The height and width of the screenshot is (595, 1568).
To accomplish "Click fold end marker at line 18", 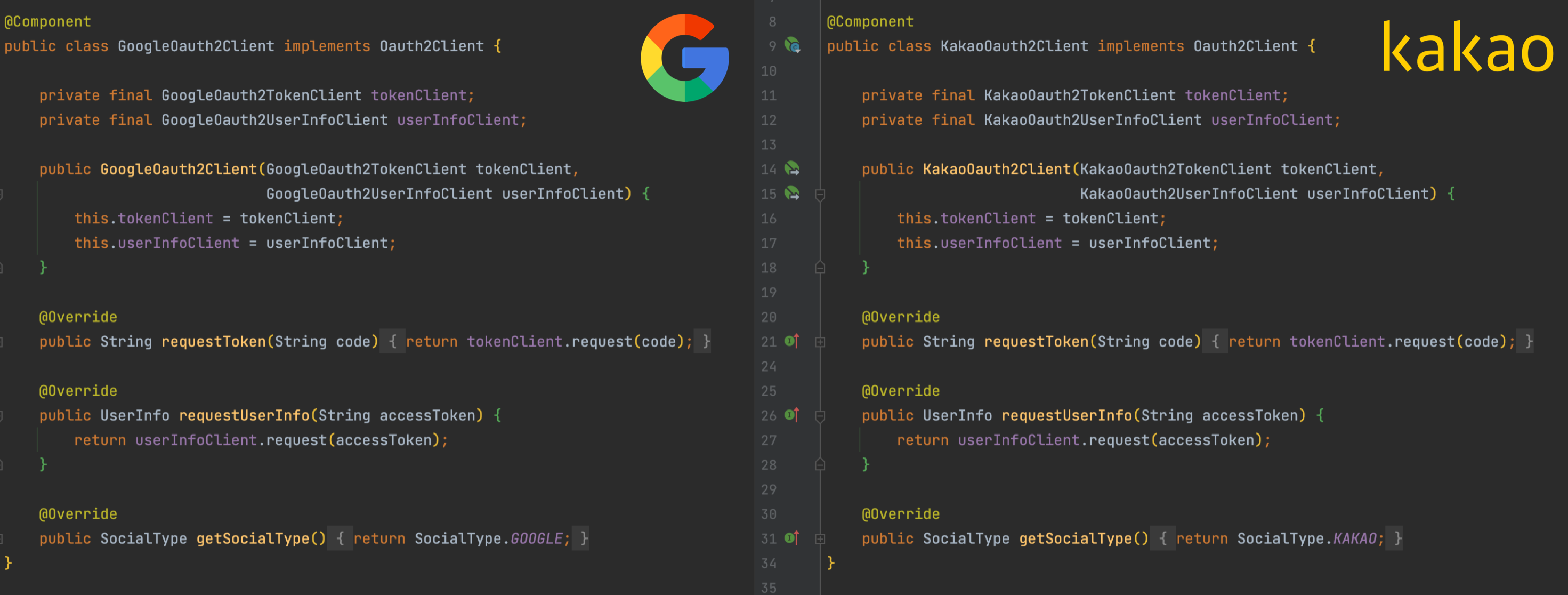I will (x=820, y=268).
